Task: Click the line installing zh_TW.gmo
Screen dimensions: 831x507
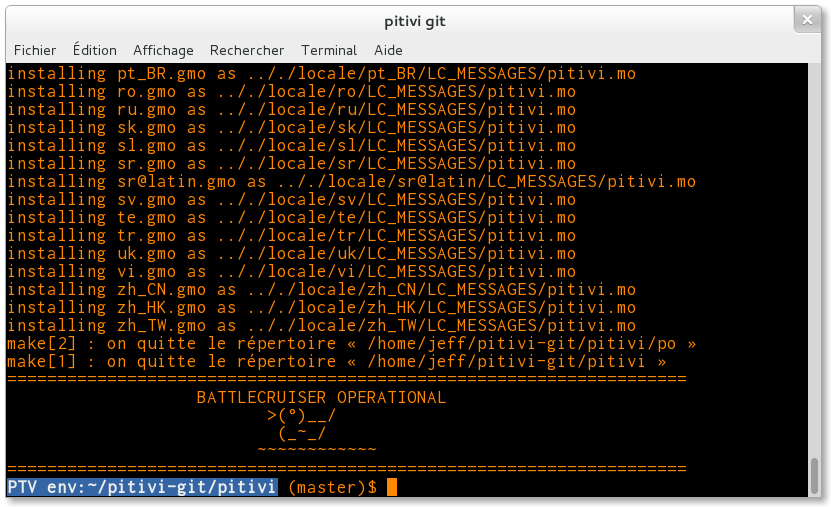Action: (x=322, y=326)
